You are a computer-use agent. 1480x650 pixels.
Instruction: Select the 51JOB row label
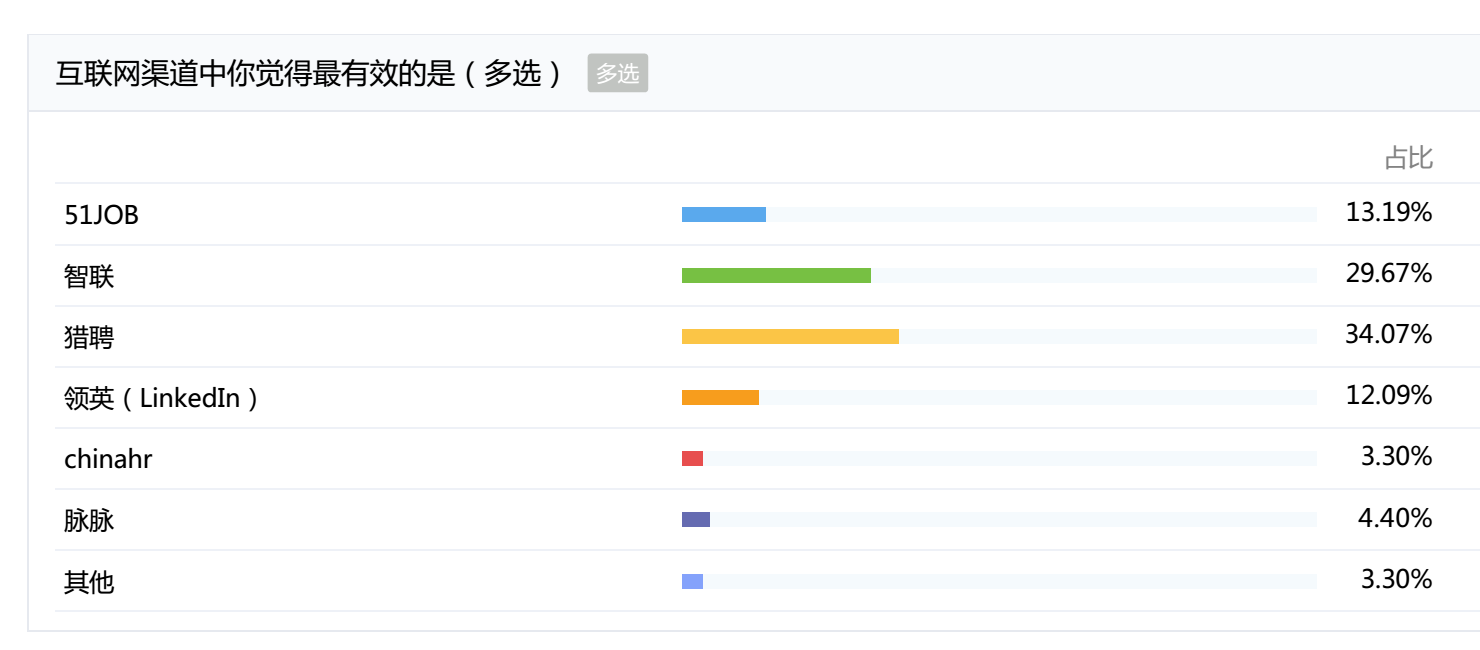pos(101,214)
